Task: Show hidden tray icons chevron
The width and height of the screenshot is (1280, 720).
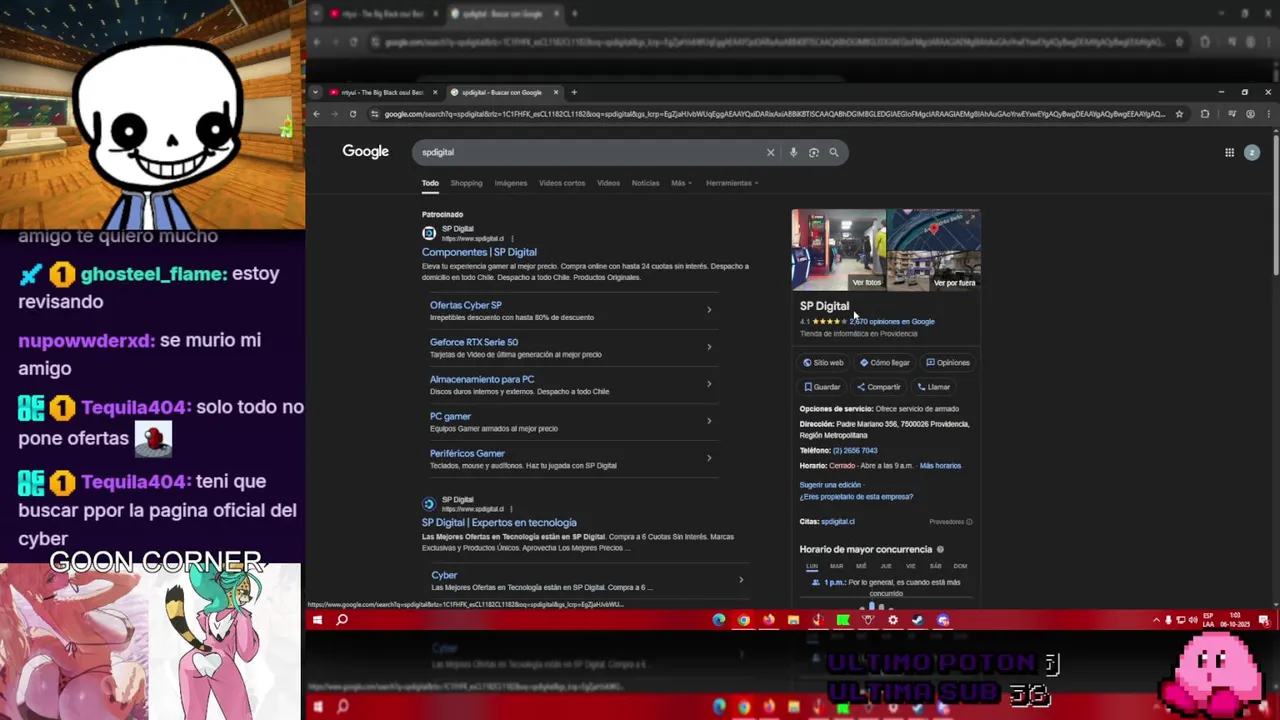Action: pos(1156,620)
